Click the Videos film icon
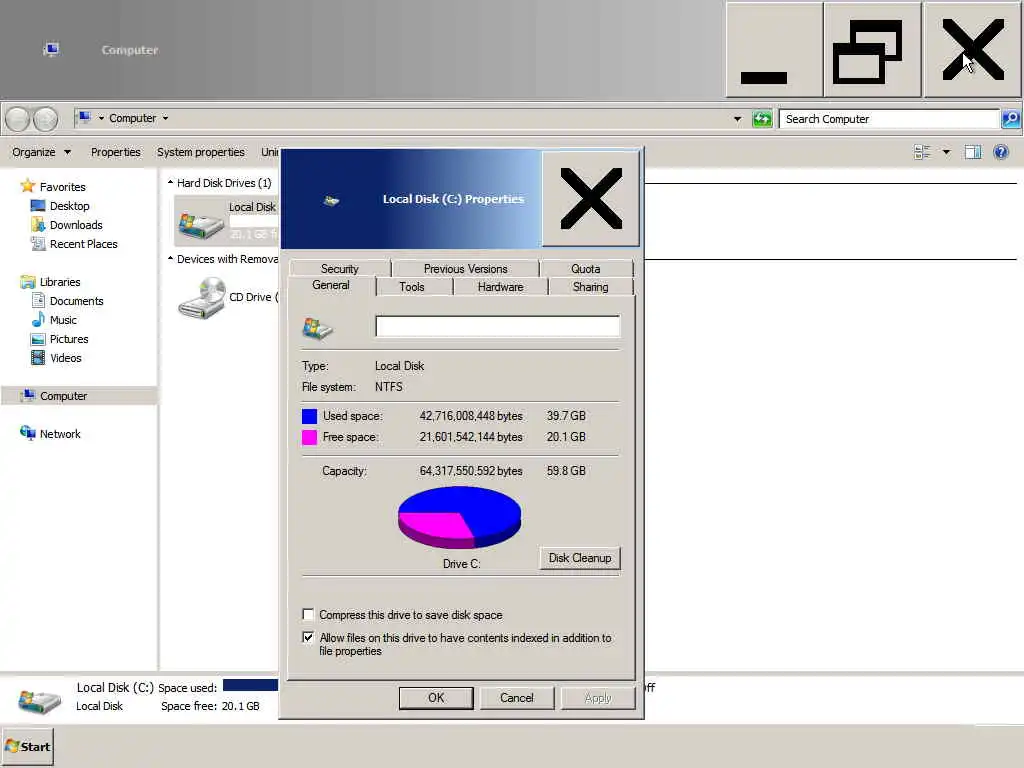 [38, 358]
